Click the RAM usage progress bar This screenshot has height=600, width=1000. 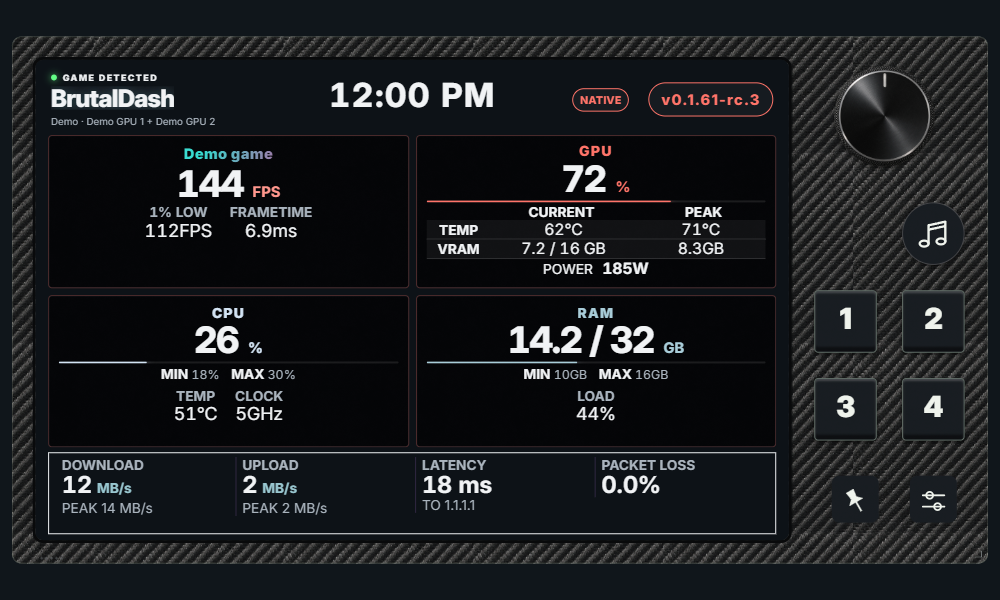click(596, 362)
